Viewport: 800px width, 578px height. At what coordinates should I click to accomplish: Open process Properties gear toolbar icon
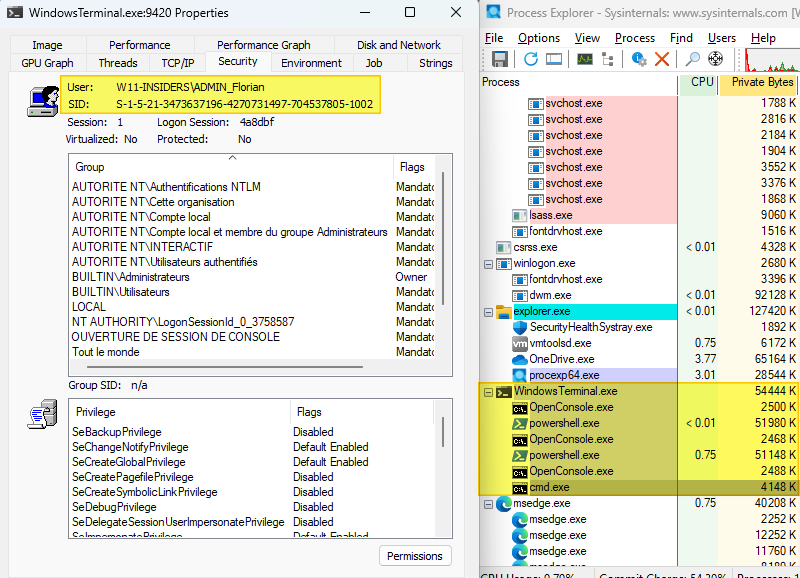pyautogui.click(x=637, y=60)
